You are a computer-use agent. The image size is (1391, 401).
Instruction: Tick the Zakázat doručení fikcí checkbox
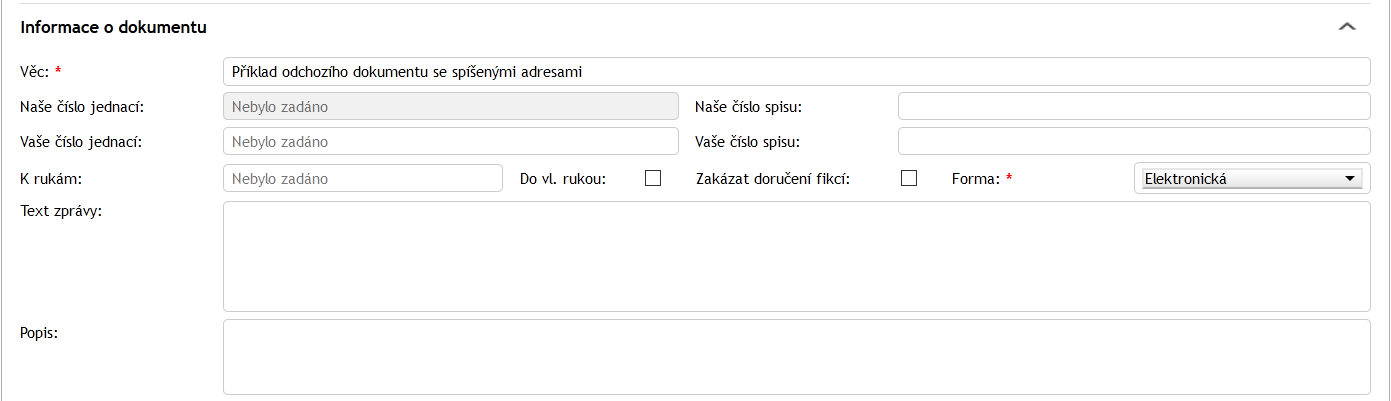coord(909,179)
